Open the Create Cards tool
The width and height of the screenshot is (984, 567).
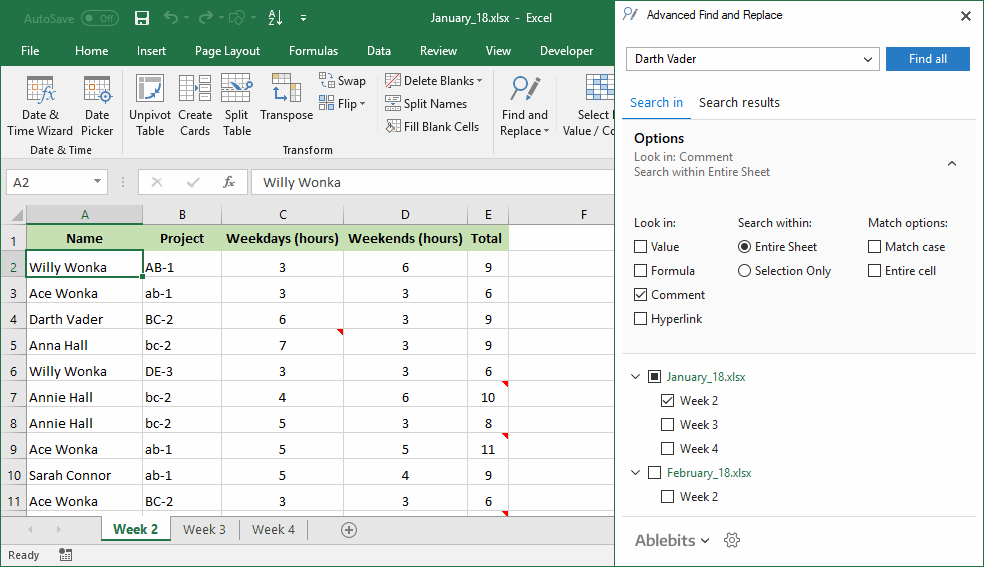coord(195,105)
